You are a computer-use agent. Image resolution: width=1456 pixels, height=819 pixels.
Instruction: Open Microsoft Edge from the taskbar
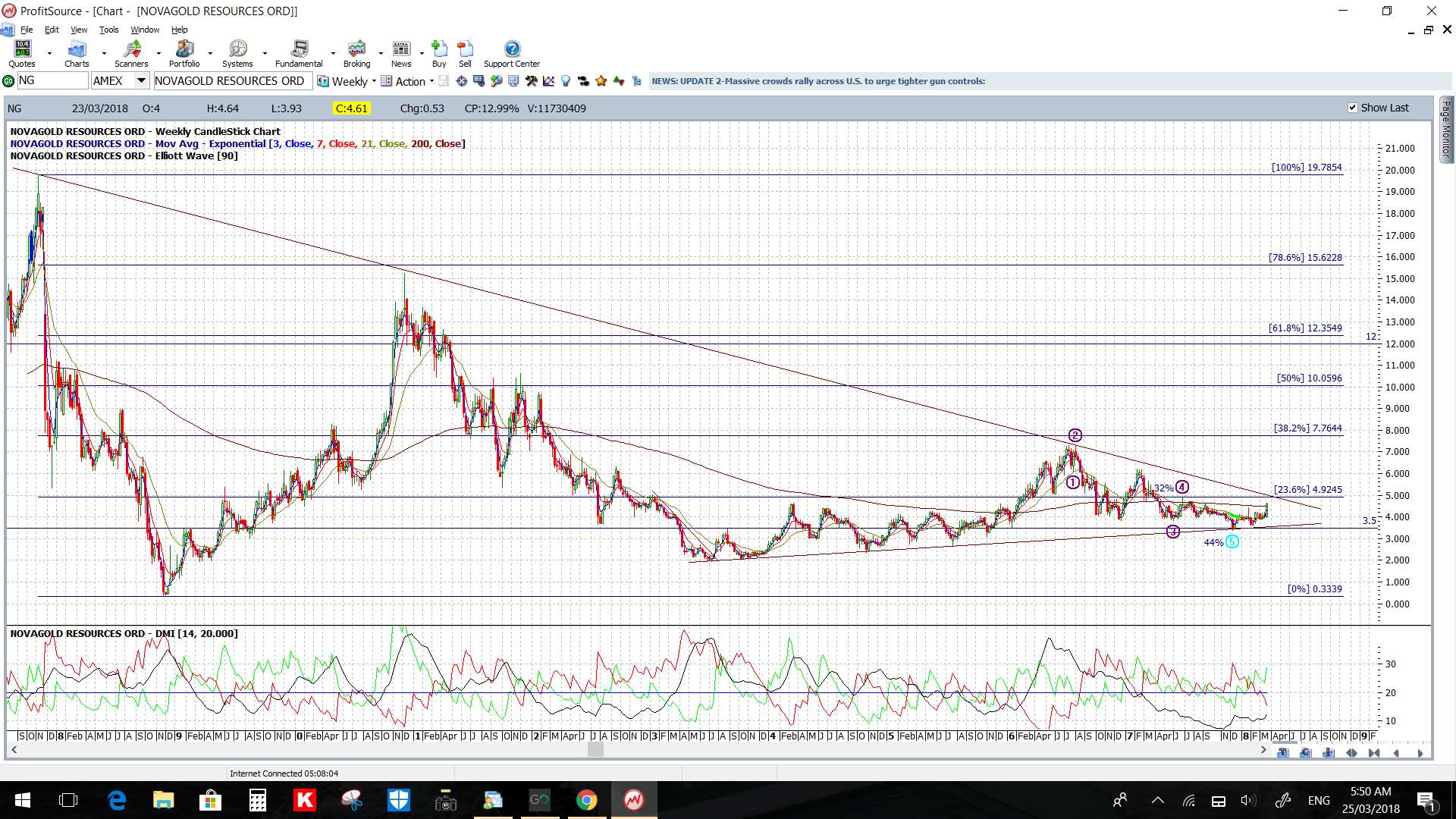pyautogui.click(x=117, y=800)
